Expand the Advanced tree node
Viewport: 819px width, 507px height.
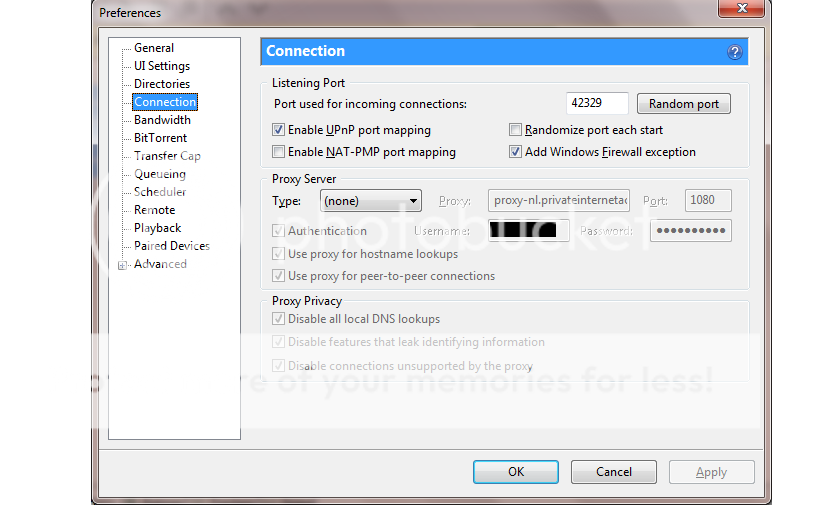click(122, 265)
